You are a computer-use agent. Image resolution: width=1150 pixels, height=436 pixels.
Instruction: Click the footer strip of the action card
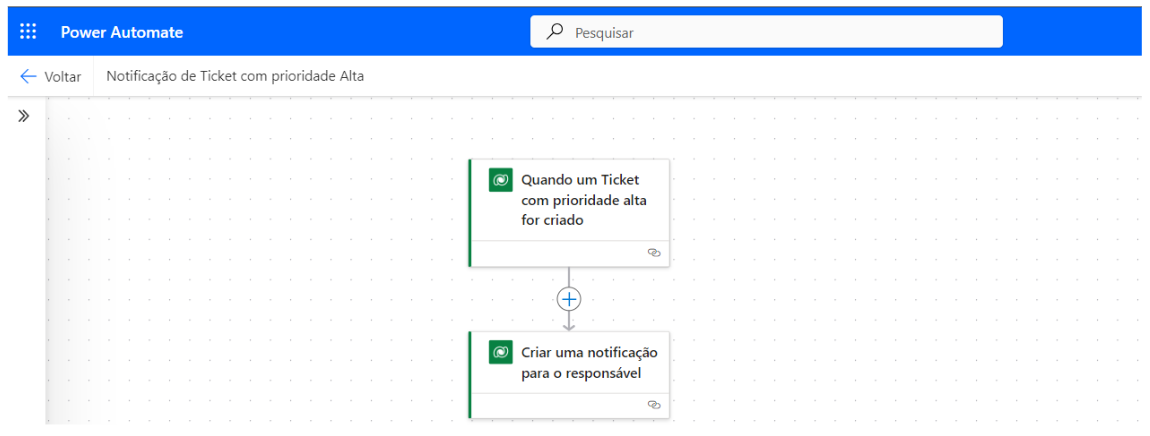pos(560,405)
